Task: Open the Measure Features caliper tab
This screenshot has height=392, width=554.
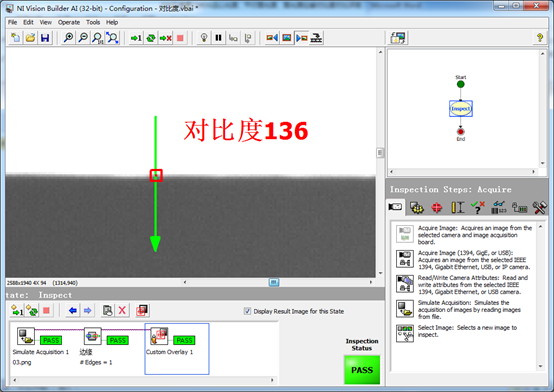Action: tap(458, 207)
